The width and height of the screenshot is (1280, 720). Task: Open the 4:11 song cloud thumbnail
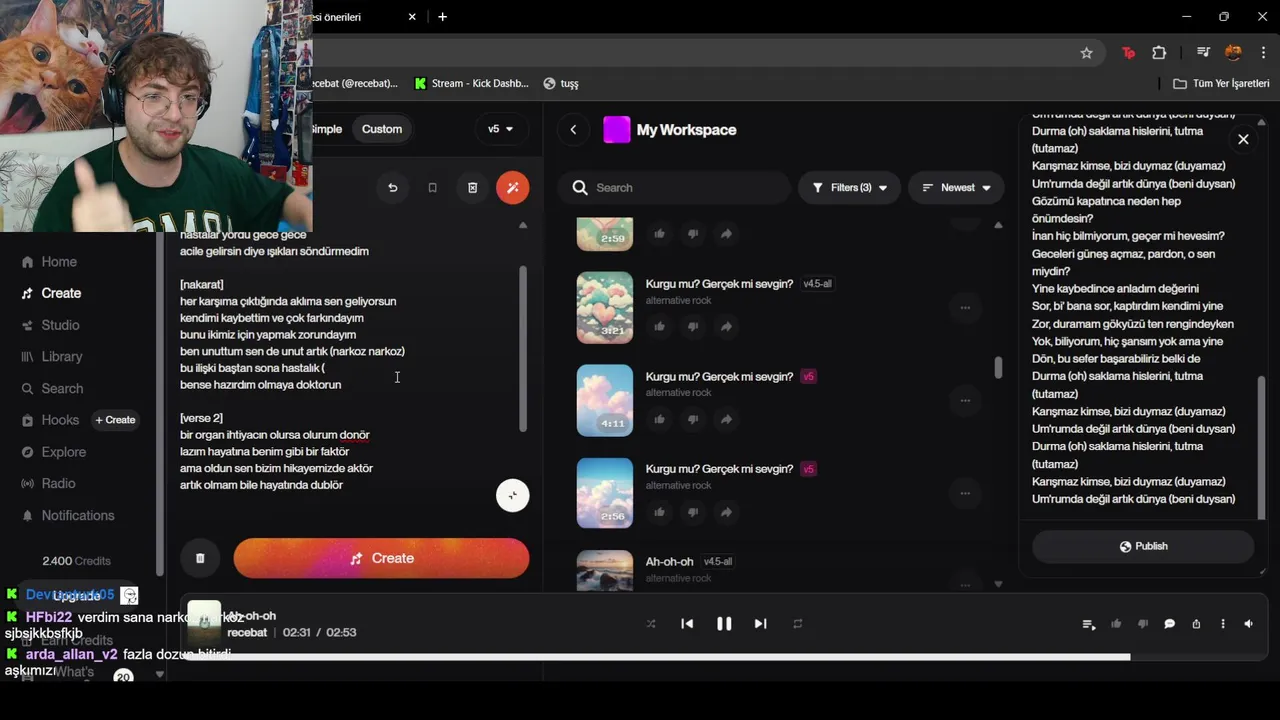point(605,400)
